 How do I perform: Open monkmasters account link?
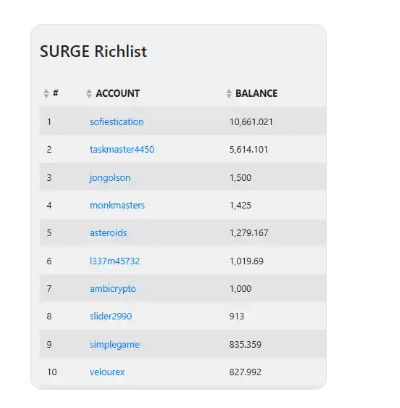tap(117, 205)
